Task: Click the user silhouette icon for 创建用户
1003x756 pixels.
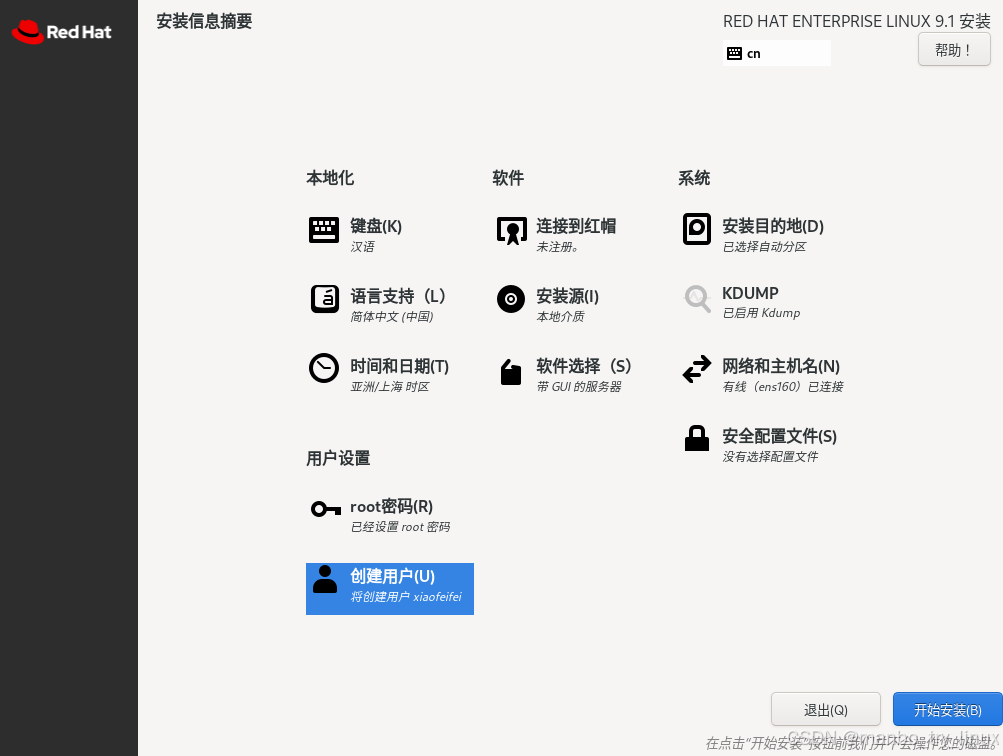Action: tap(324, 579)
